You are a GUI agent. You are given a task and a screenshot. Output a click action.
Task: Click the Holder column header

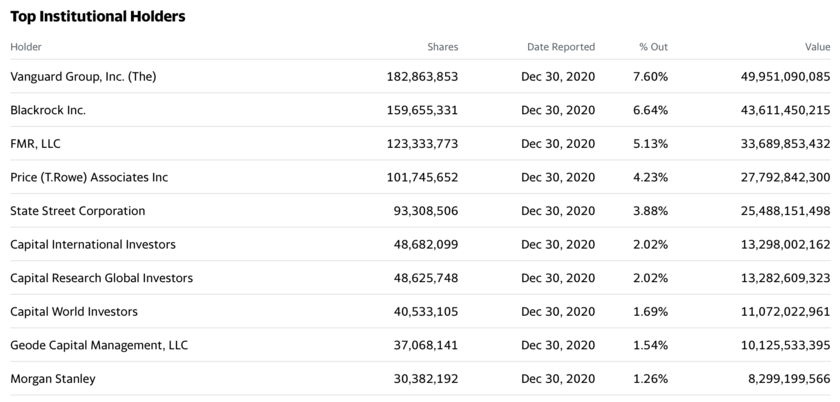tap(26, 47)
